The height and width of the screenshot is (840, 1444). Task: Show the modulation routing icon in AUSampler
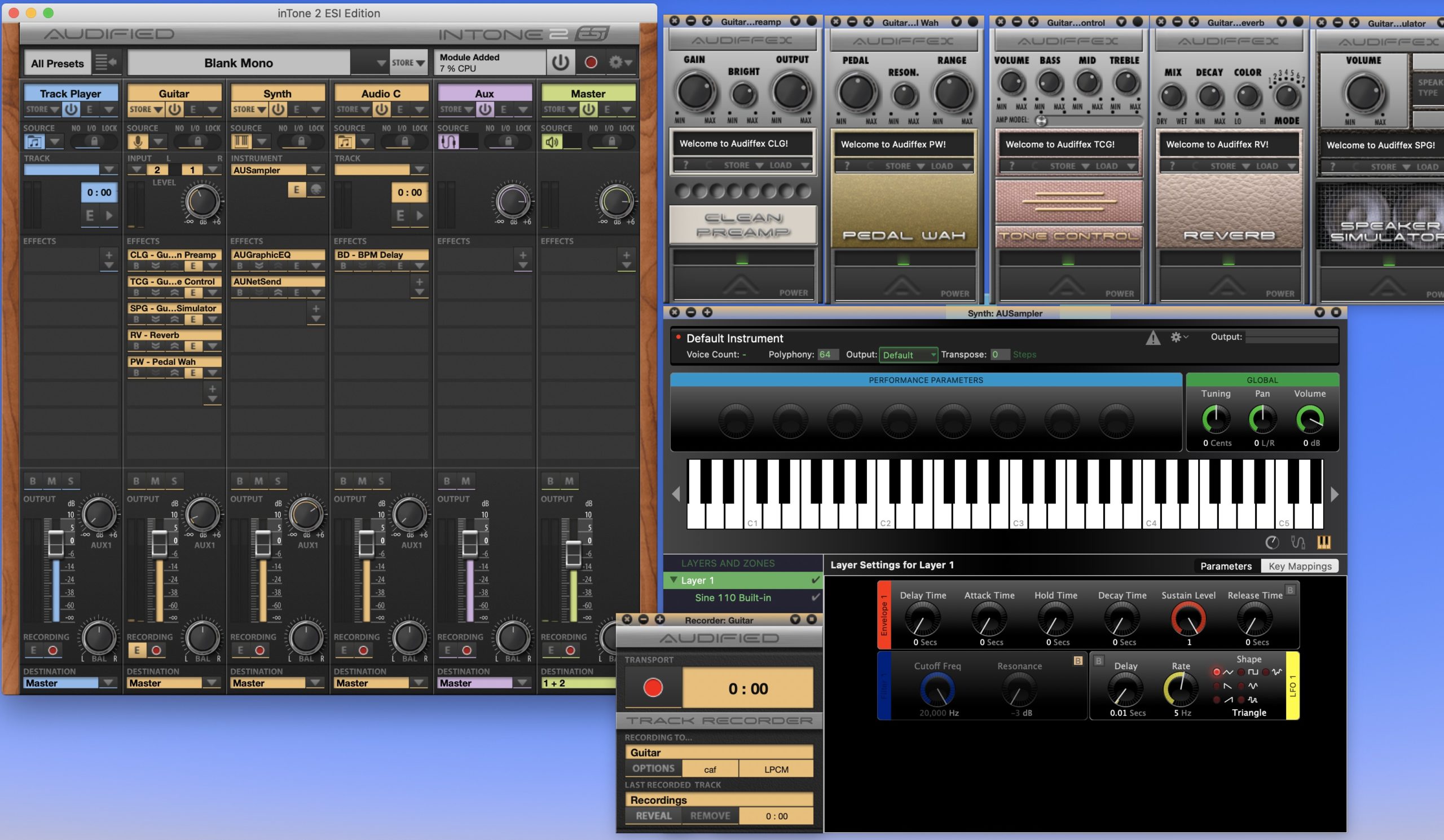point(1297,542)
